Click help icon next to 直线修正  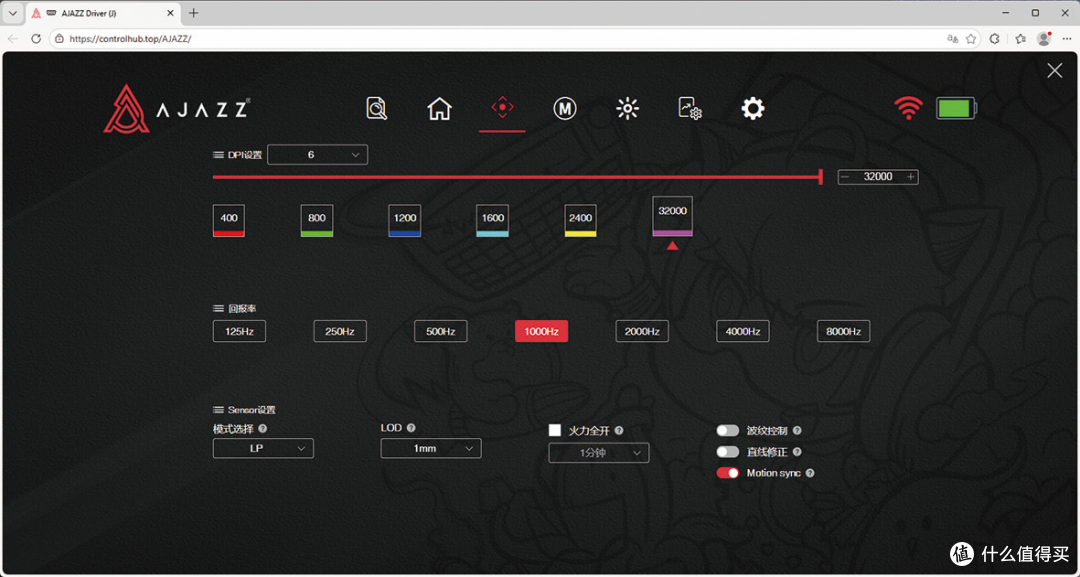(797, 452)
